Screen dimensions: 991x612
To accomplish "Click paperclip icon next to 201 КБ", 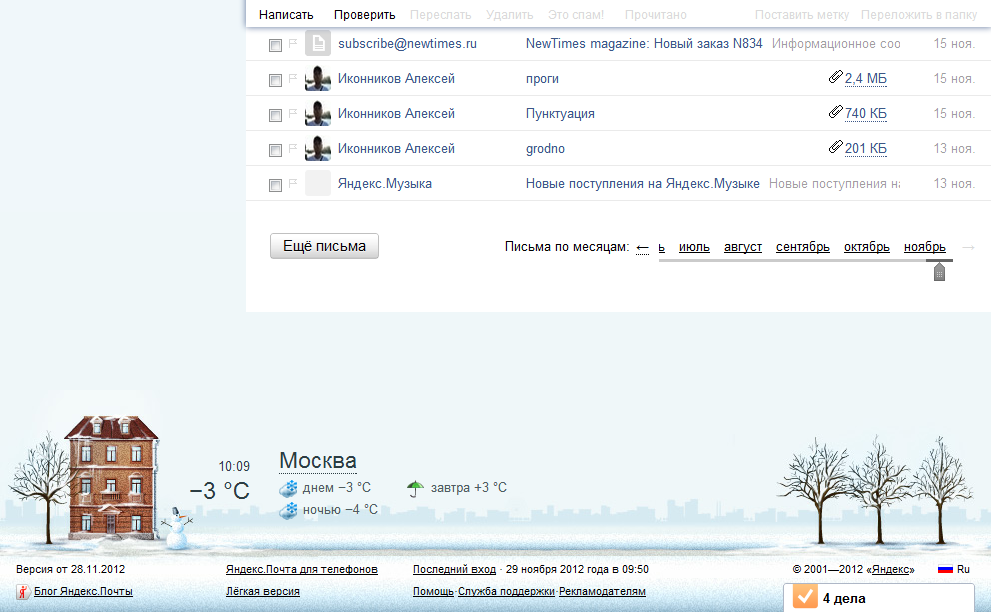I will click(836, 147).
